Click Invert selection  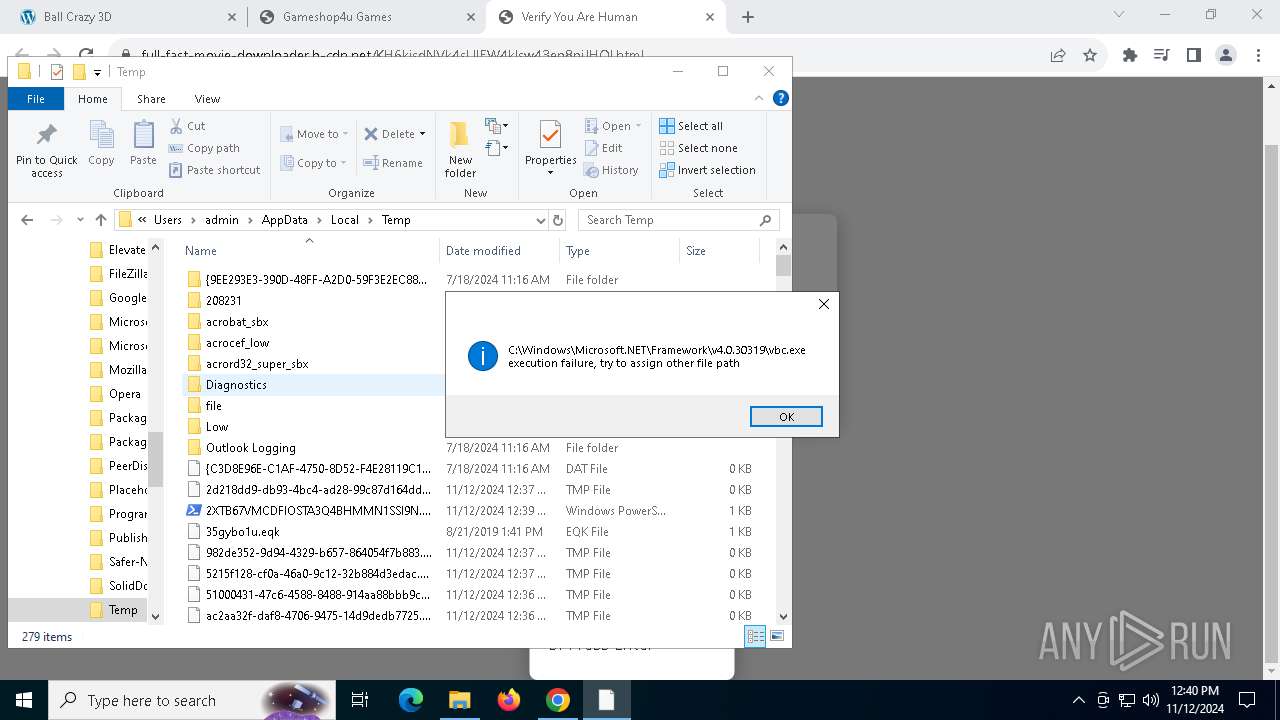[x=707, y=170]
